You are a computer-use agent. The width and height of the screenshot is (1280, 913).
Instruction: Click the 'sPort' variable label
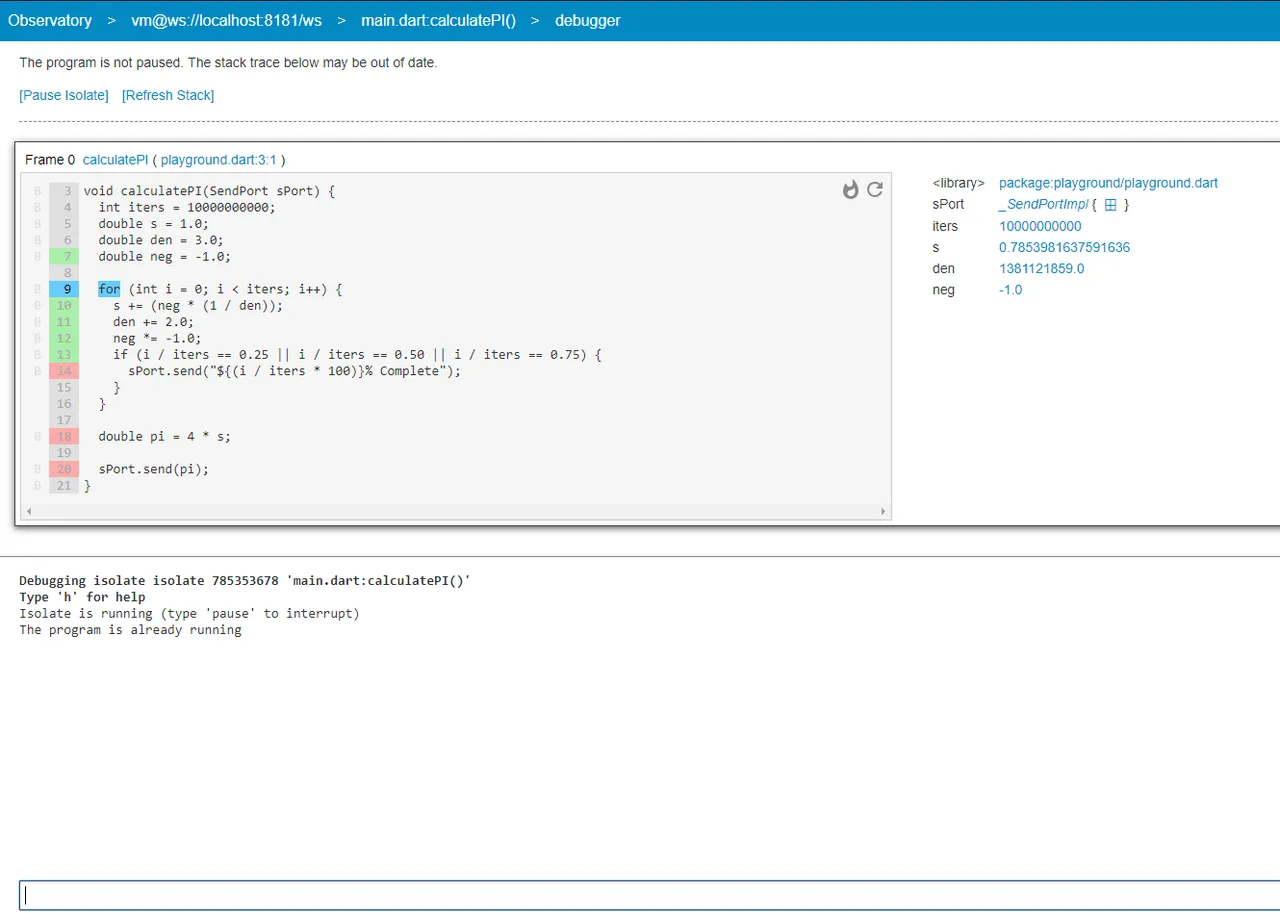948,205
